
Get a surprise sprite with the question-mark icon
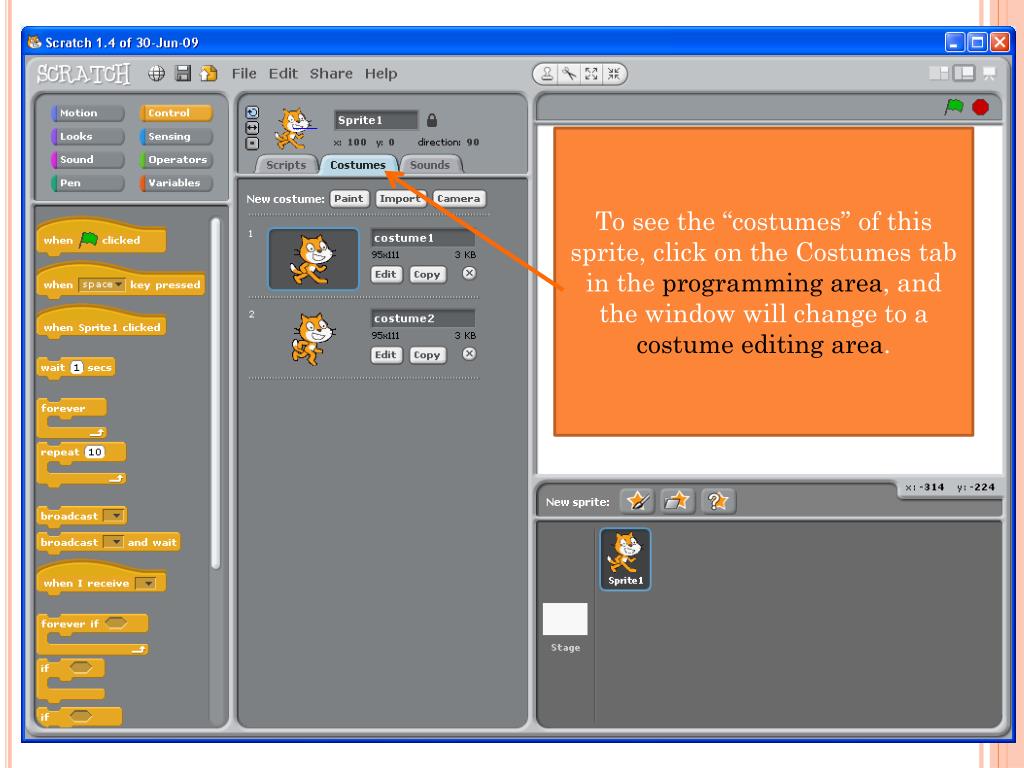click(x=718, y=501)
